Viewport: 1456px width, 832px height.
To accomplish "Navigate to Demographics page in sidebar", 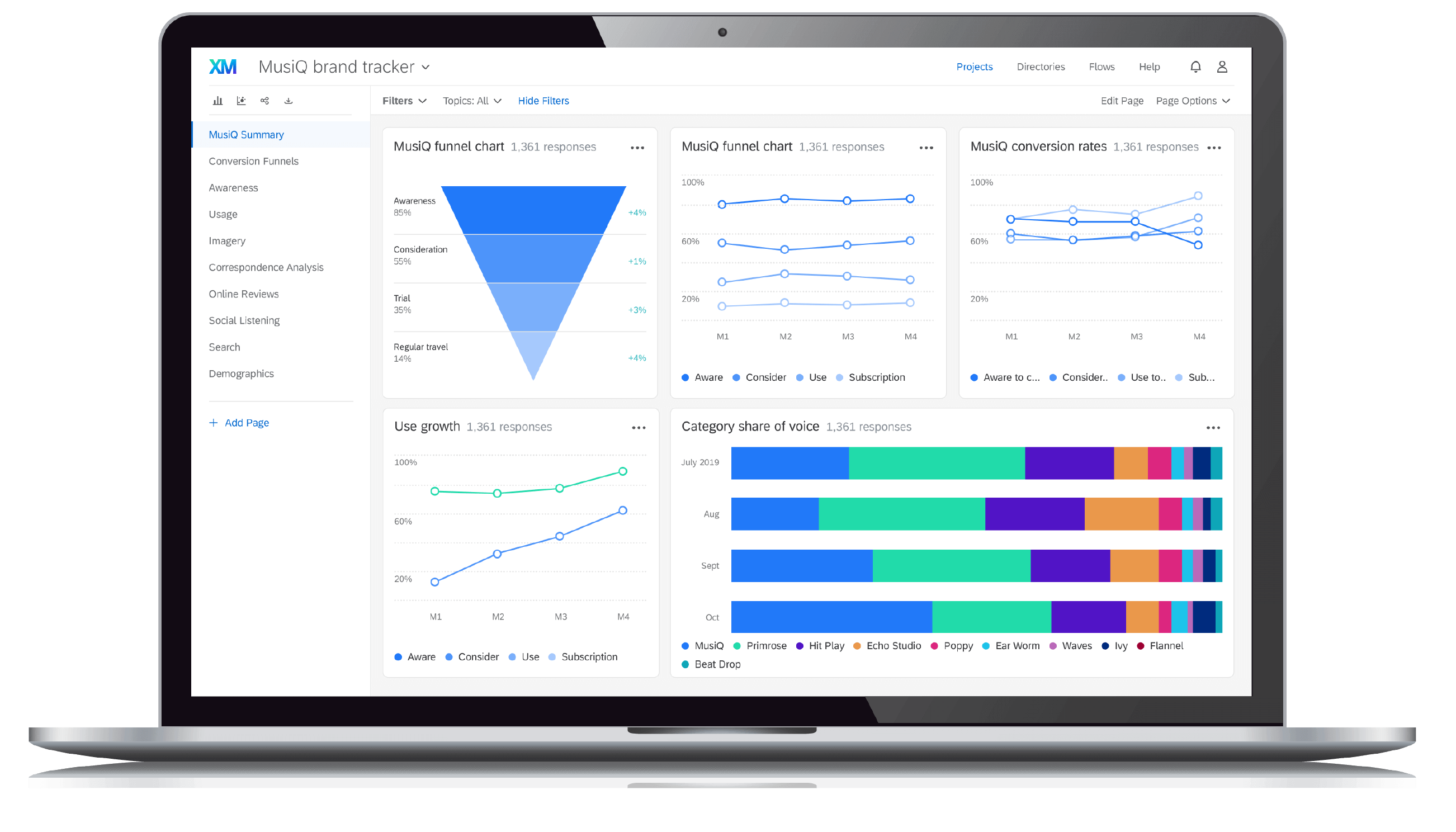I will coord(240,374).
